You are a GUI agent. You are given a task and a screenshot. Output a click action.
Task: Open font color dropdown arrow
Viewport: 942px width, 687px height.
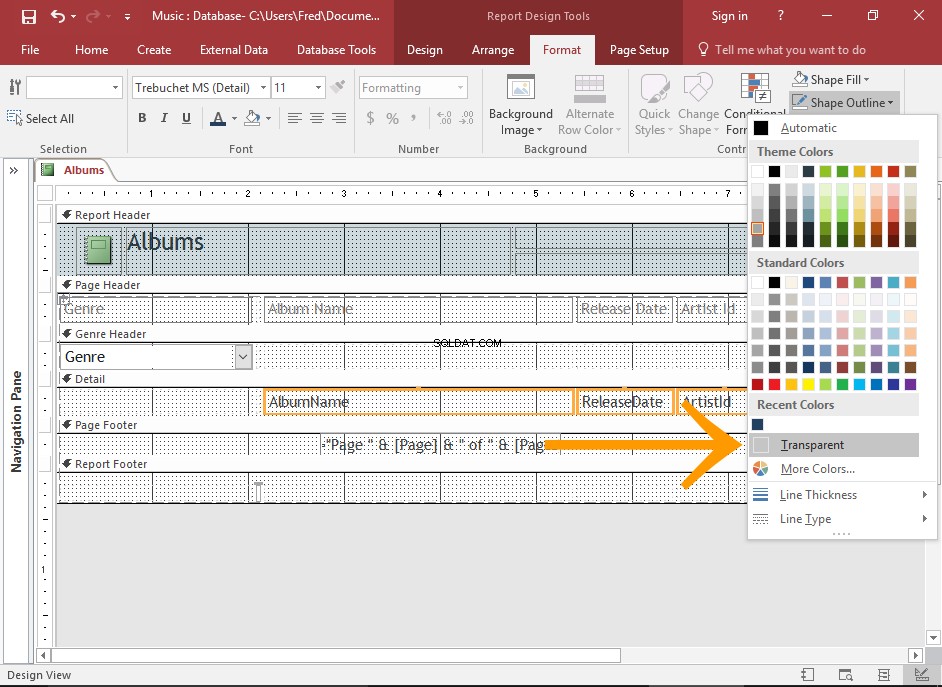point(234,118)
